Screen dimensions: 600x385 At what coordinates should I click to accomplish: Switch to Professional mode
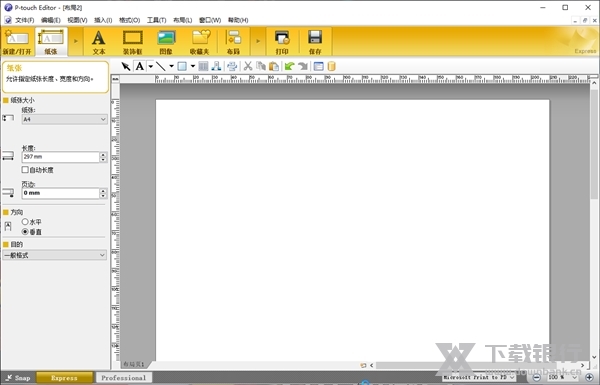click(x=124, y=378)
